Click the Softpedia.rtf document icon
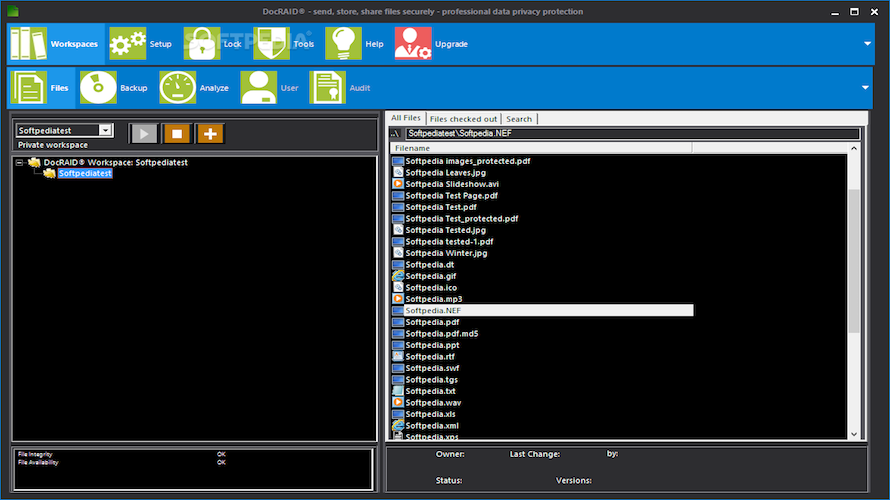This screenshot has width=890, height=500. click(398, 356)
